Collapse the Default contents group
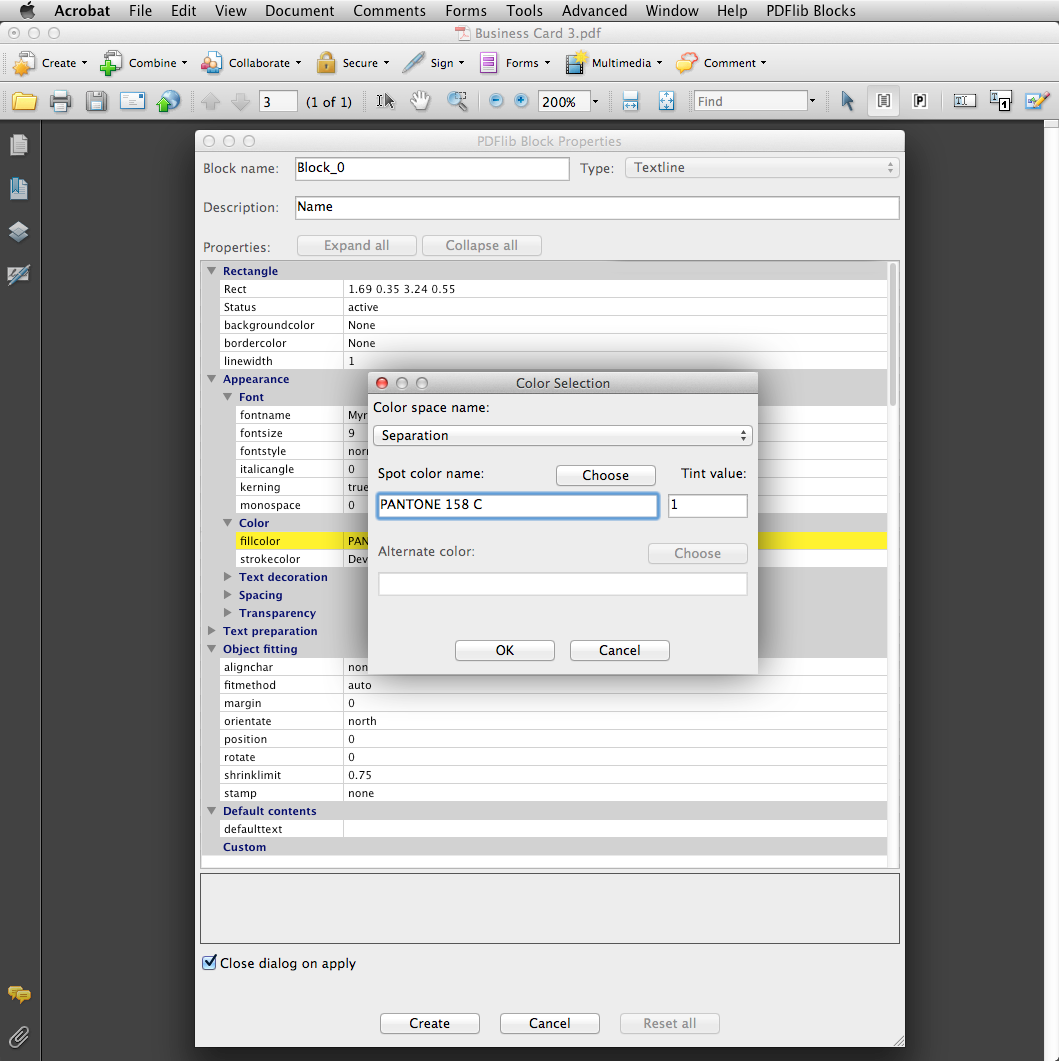Image resolution: width=1059 pixels, height=1061 pixels. pyautogui.click(x=212, y=811)
